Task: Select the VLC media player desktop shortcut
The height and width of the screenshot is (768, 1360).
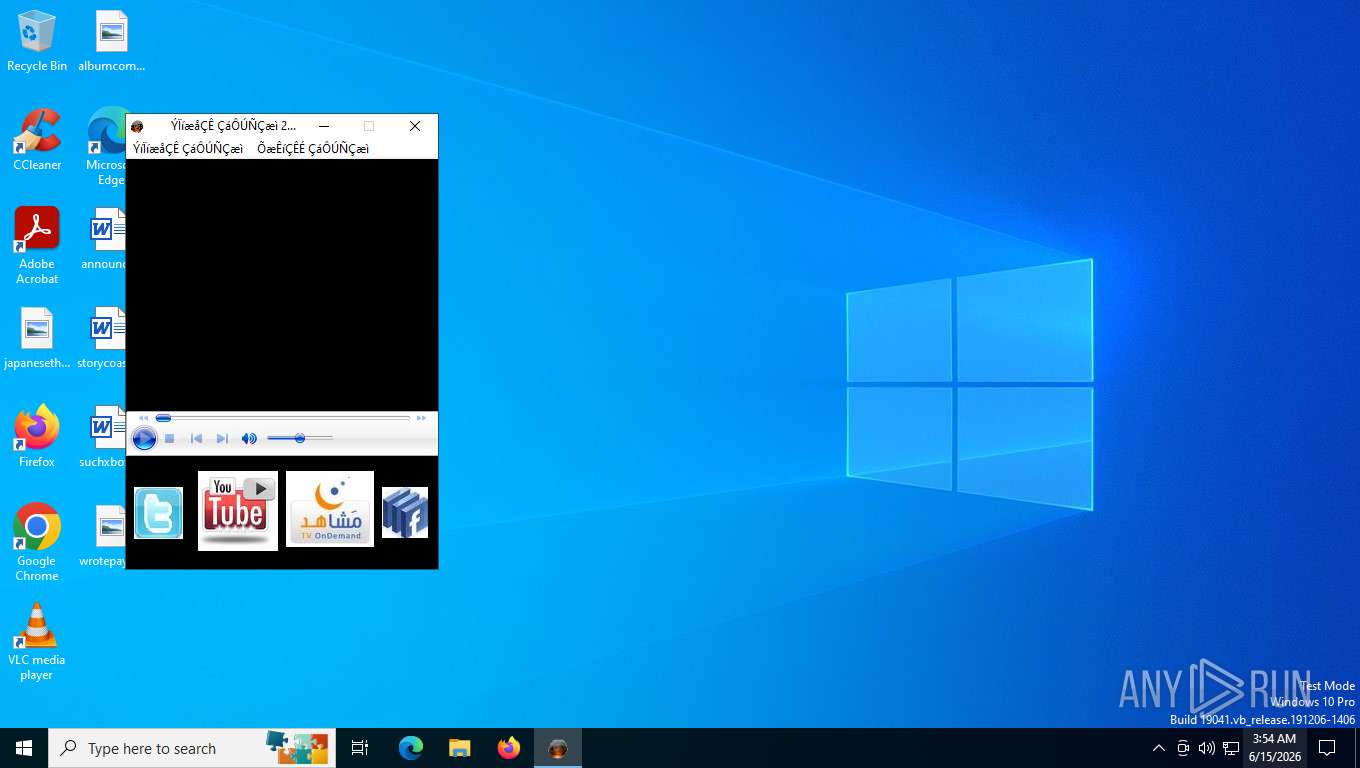Action: 37,642
